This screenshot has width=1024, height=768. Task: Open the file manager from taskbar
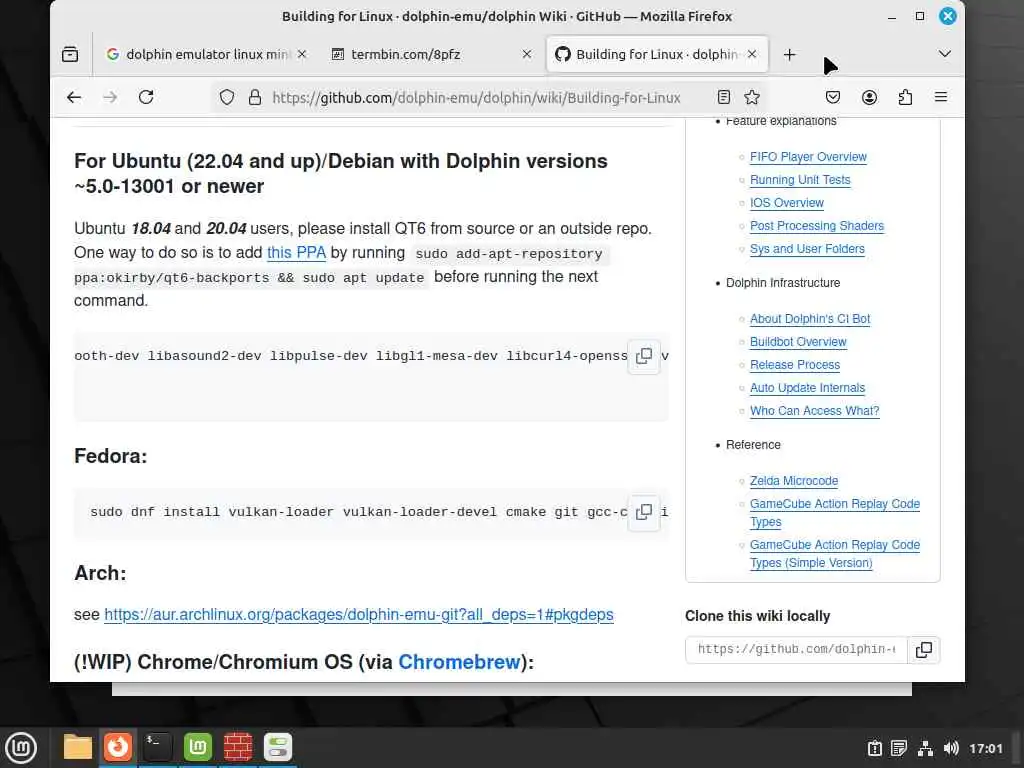click(x=78, y=747)
